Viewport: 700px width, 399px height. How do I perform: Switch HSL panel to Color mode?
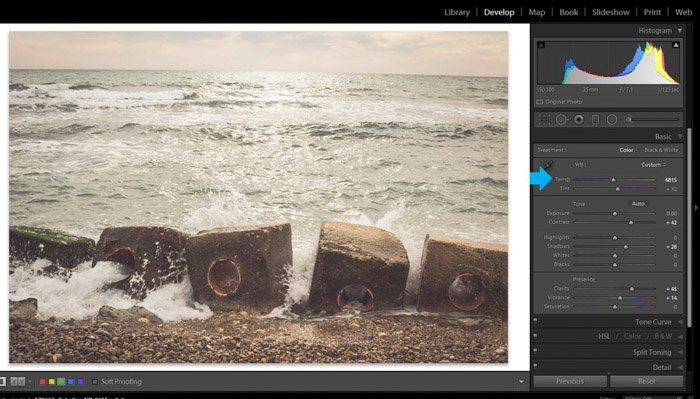[632, 337]
